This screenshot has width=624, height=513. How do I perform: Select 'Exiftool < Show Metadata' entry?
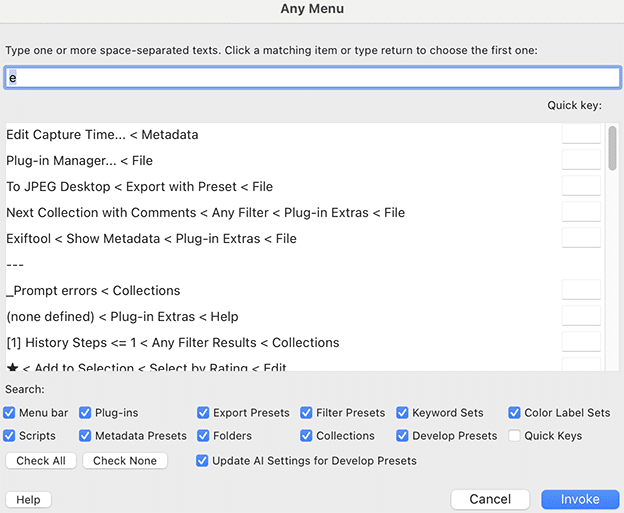point(151,239)
